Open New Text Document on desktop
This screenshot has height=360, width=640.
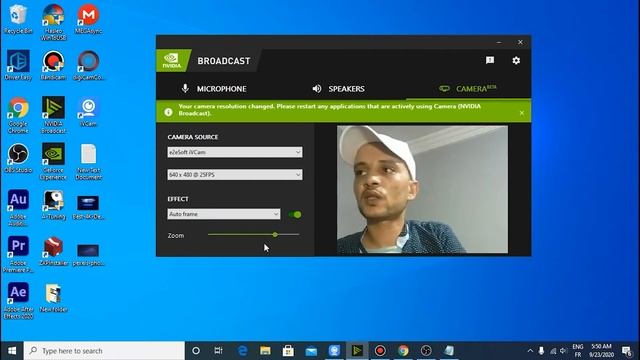click(88, 162)
